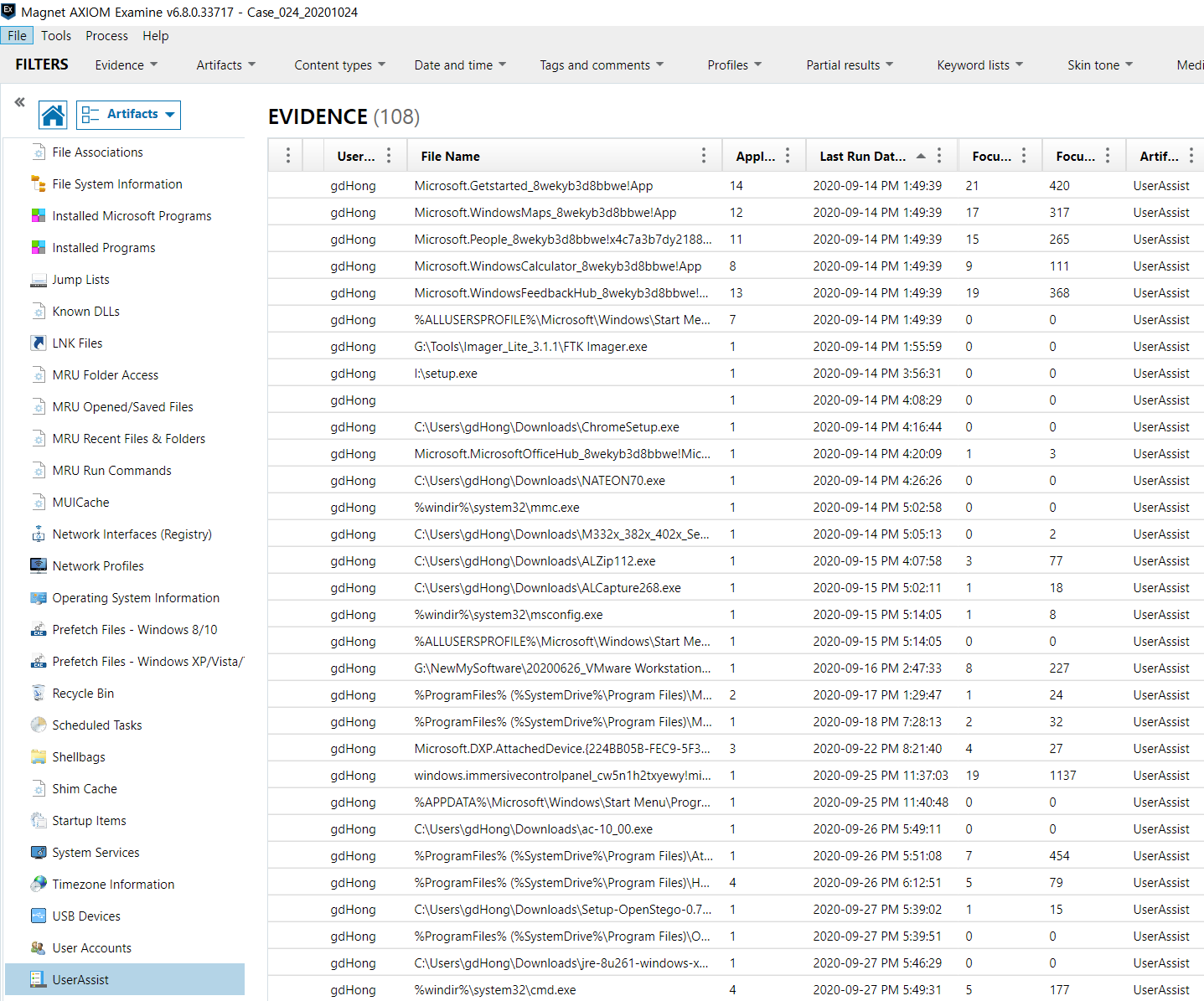Open the Help menu
1204x1001 pixels.
click(156, 36)
